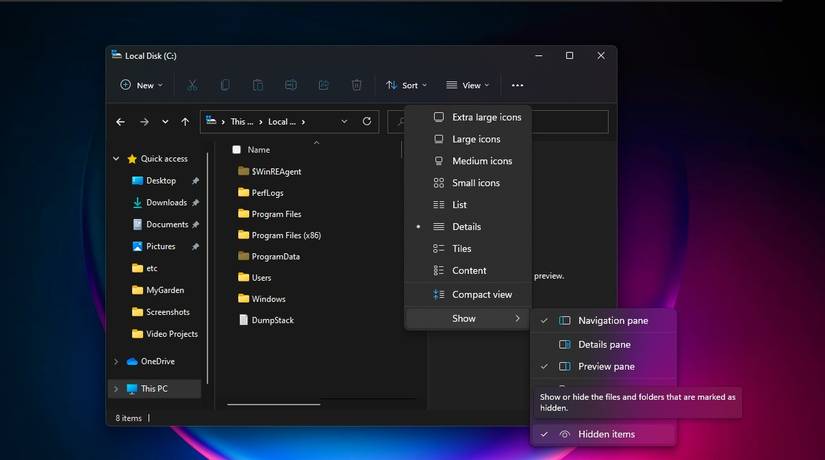Go up one folder level arrow
Screen dimensions: 825x460
point(185,122)
